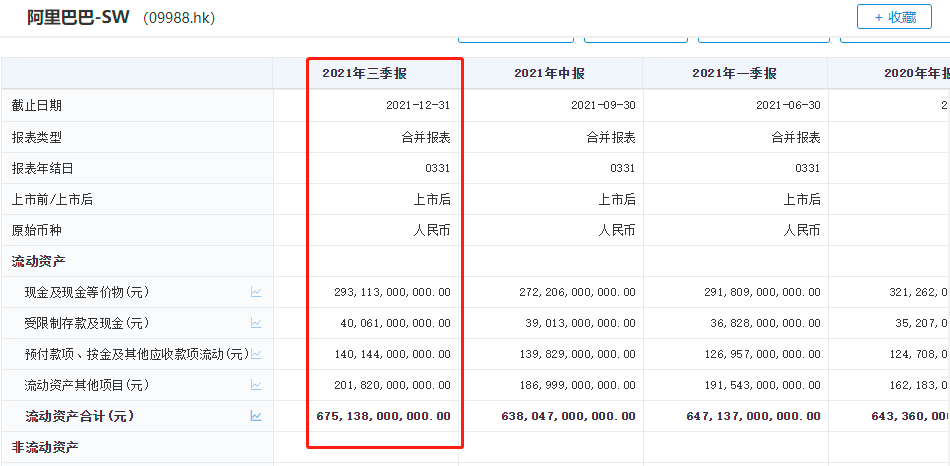Click 上市后 in the 2021年中报 column
Image resolution: width=950 pixels, height=466 pixels.
(x=617, y=199)
